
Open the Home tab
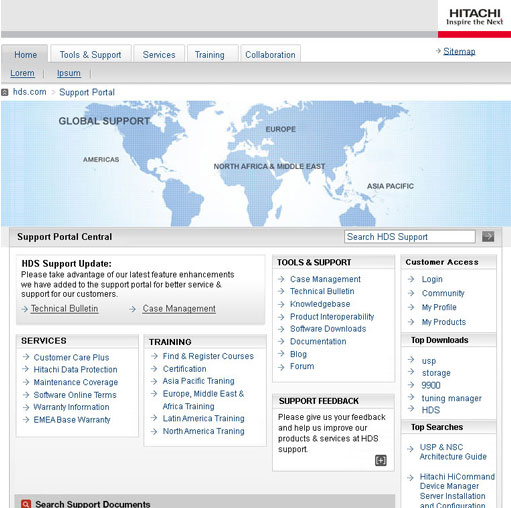(25, 54)
